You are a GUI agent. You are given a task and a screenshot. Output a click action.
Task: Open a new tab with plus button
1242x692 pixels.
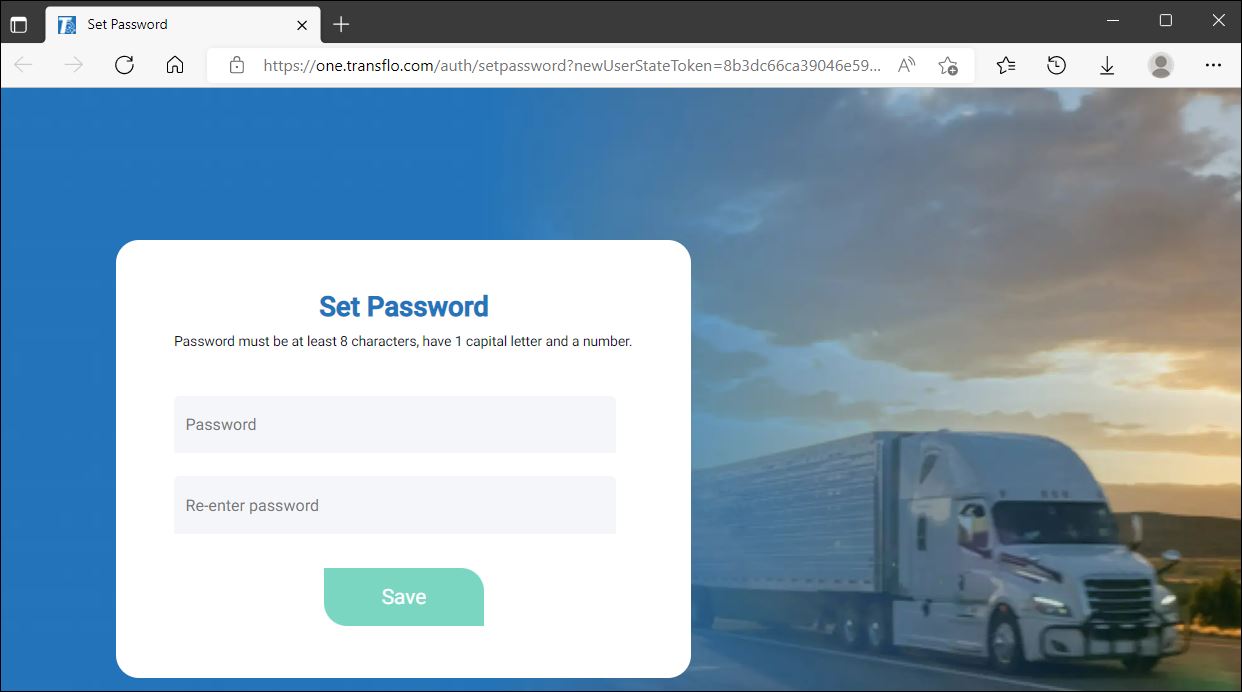coord(341,24)
